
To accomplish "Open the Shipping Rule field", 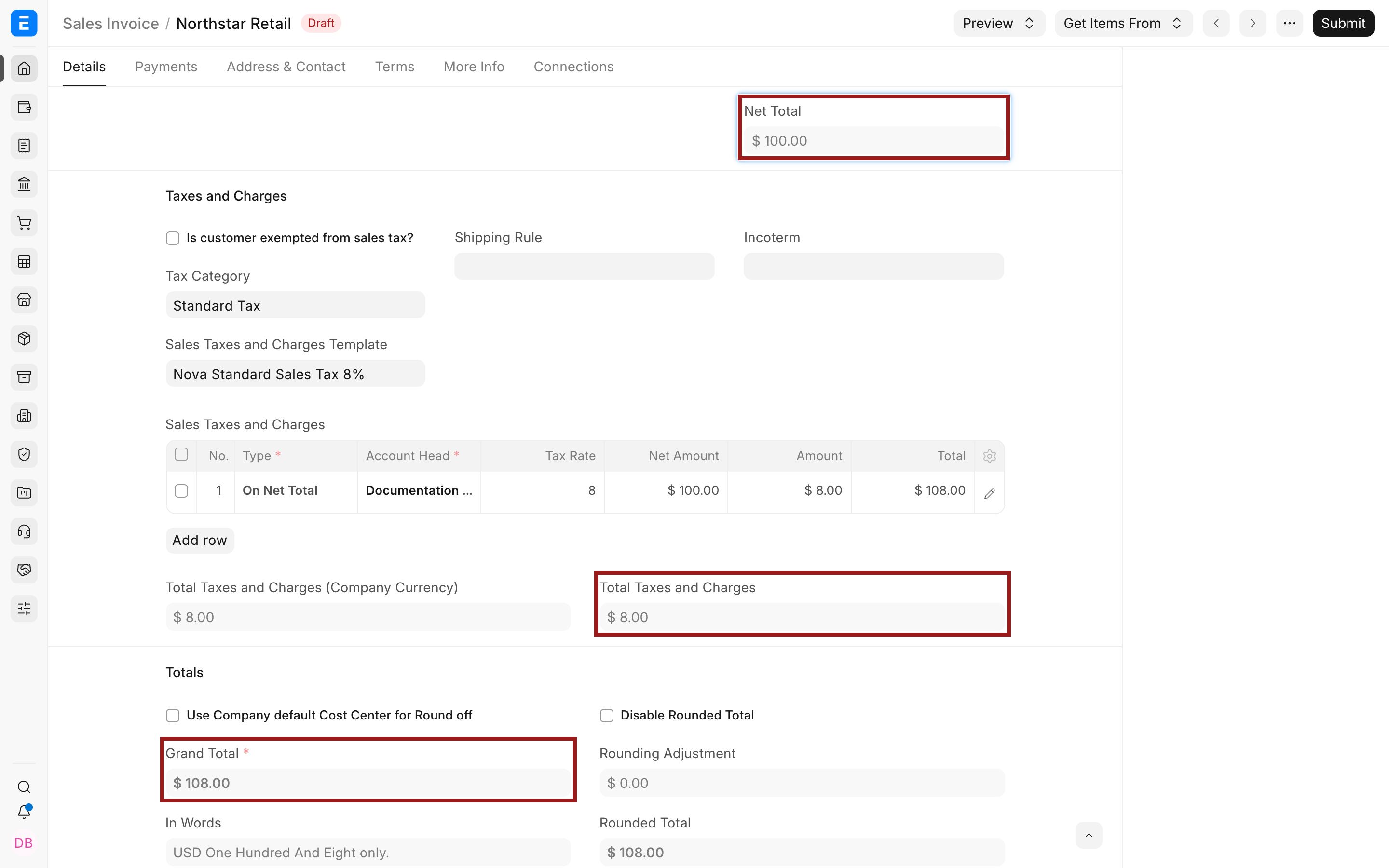I will pos(585,266).
